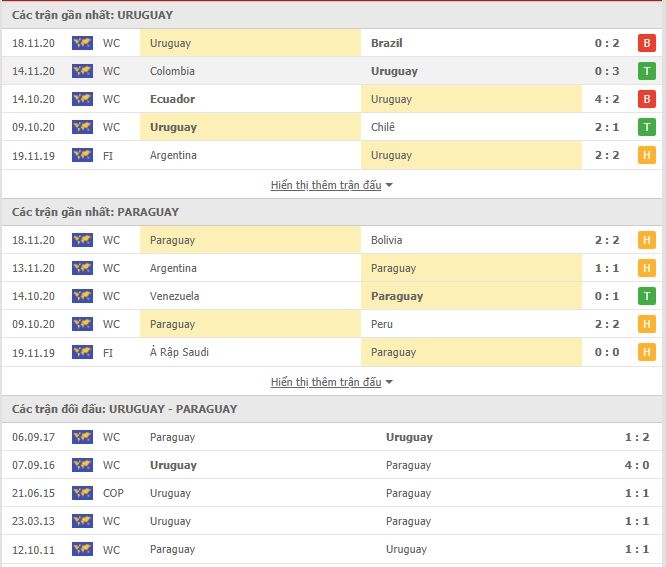Click the world flag icon beside 06.09.17 head-to-head match
The height and width of the screenshot is (567, 666).
point(82,437)
